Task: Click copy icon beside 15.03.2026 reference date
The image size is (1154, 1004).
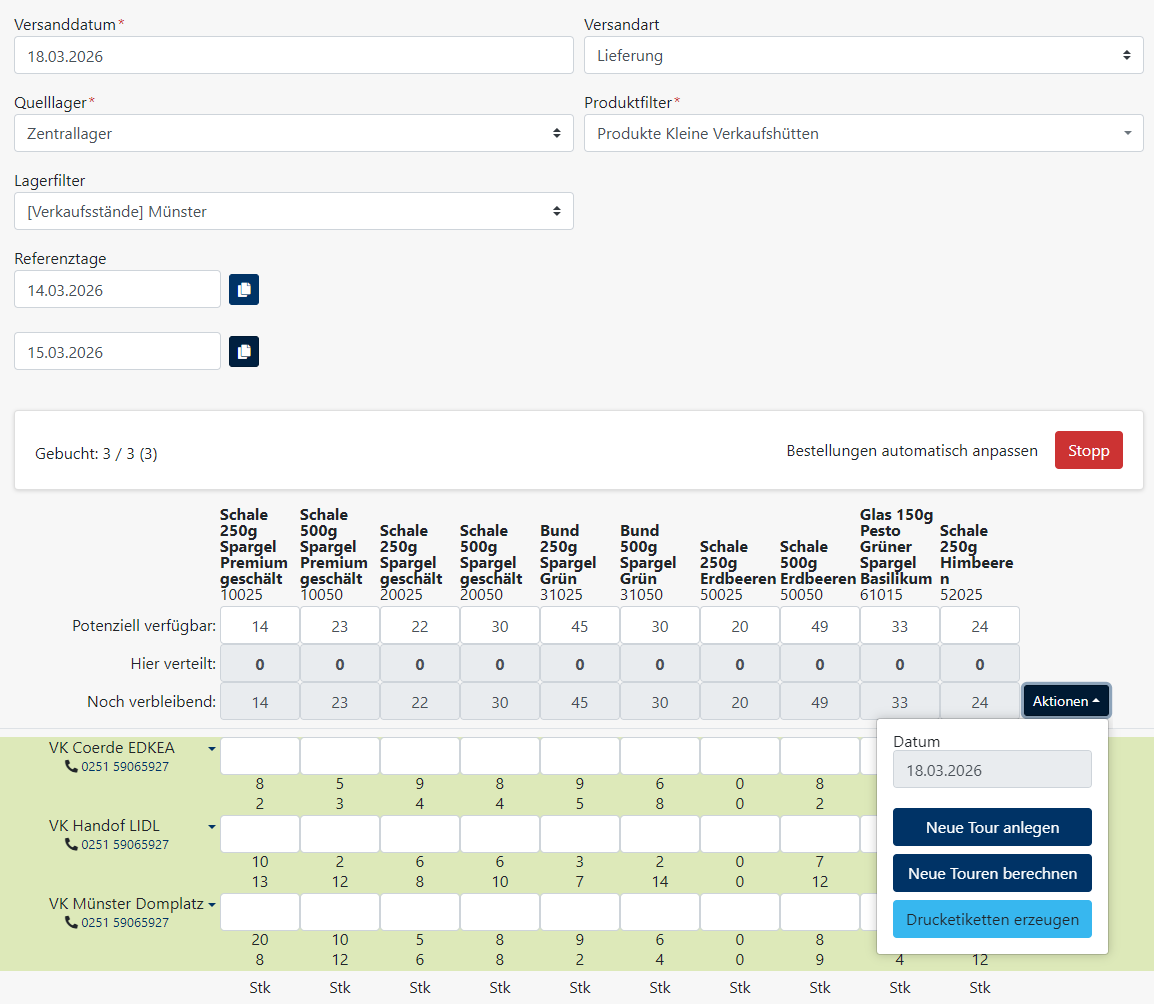Action: click(x=244, y=352)
